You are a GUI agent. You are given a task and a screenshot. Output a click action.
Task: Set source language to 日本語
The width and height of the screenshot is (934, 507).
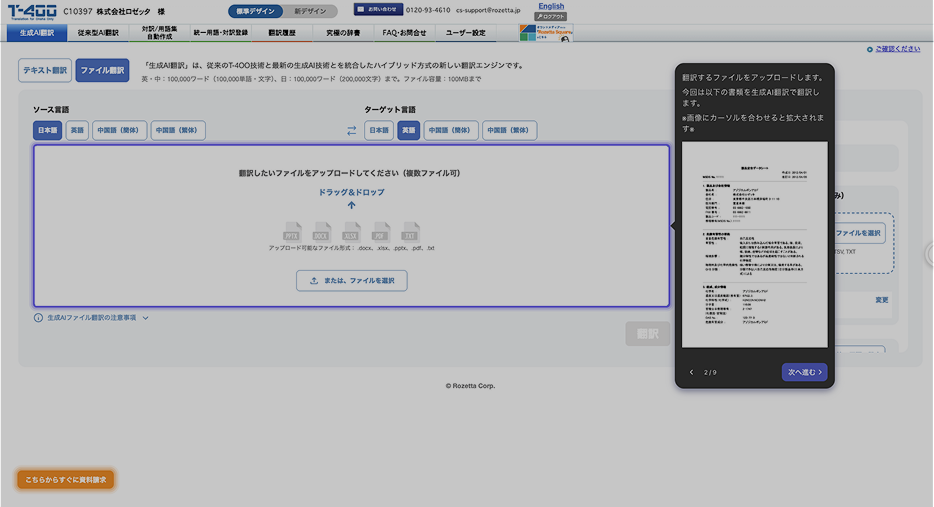click(x=48, y=130)
